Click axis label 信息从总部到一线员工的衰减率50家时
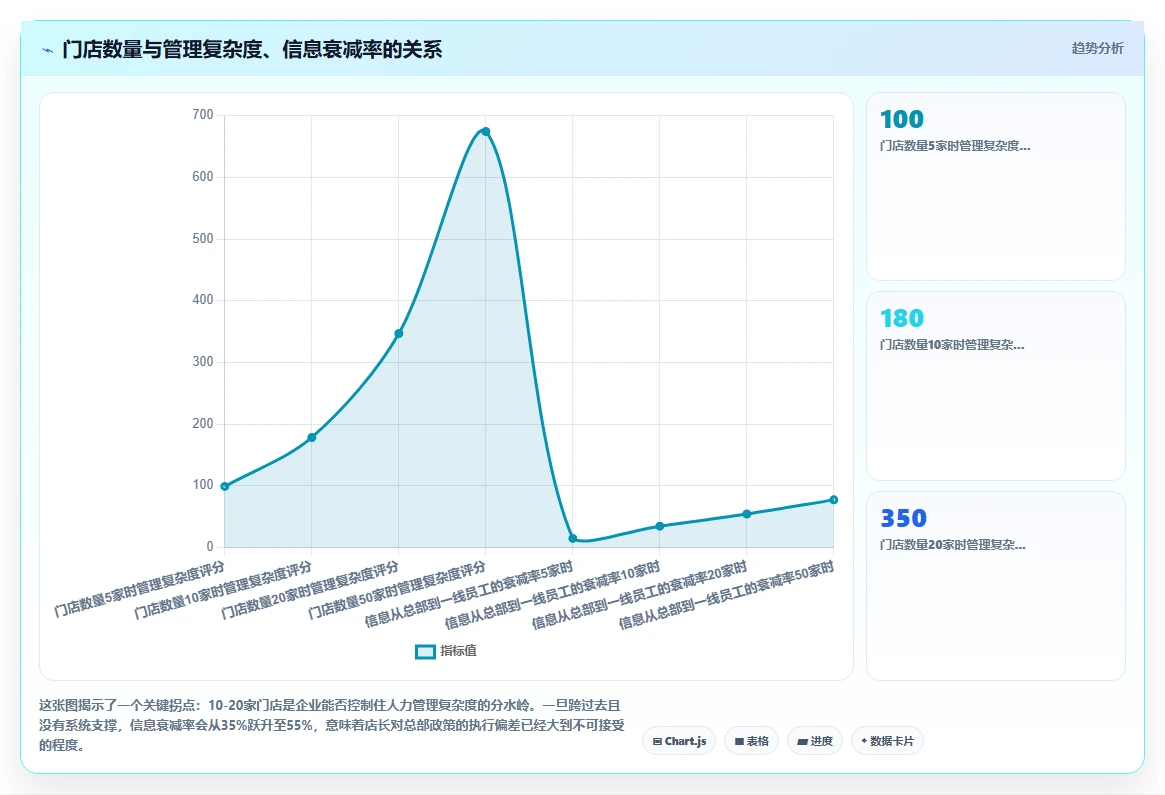The width and height of the screenshot is (1165, 795). pos(727,595)
